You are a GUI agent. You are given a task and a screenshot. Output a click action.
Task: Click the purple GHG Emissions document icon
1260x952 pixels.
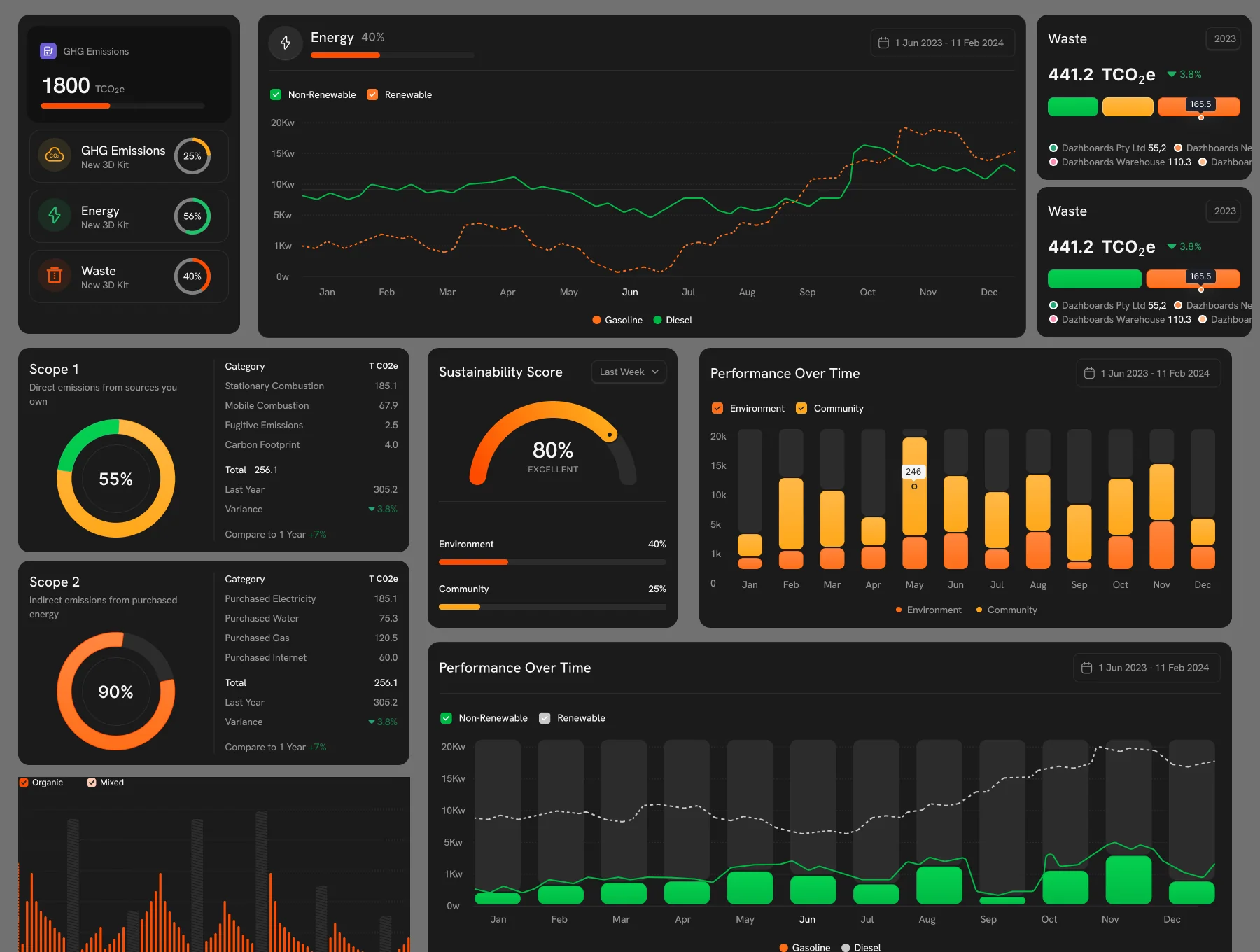(x=48, y=51)
